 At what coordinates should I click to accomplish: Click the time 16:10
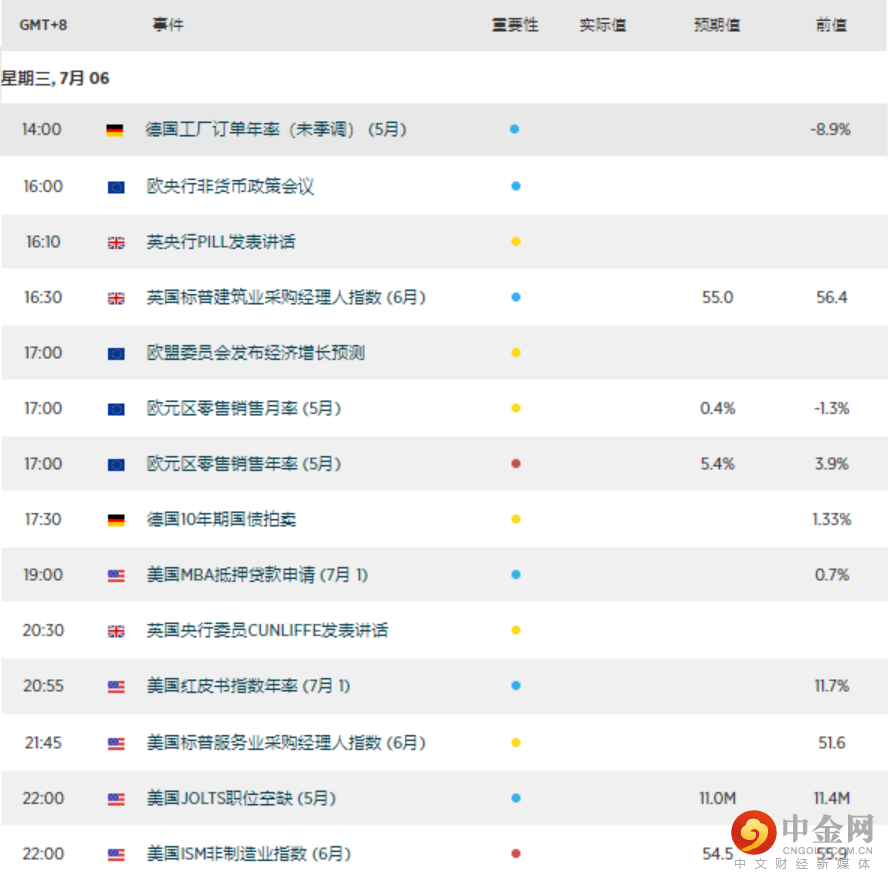(43, 242)
